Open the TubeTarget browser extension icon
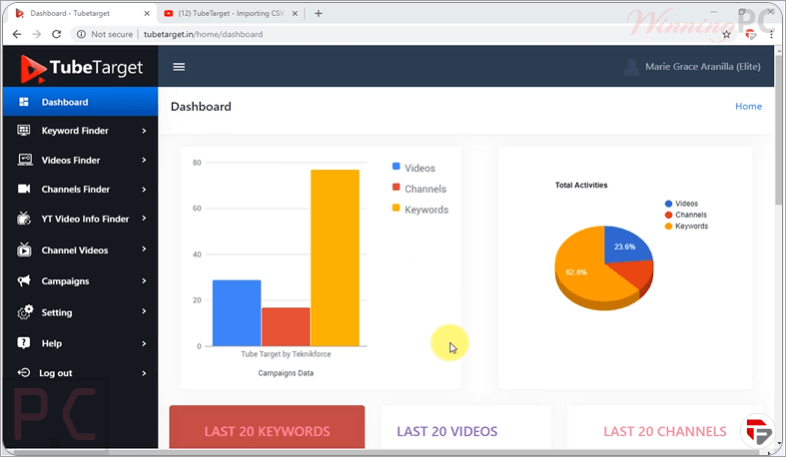 pyautogui.click(x=750, y=35)
